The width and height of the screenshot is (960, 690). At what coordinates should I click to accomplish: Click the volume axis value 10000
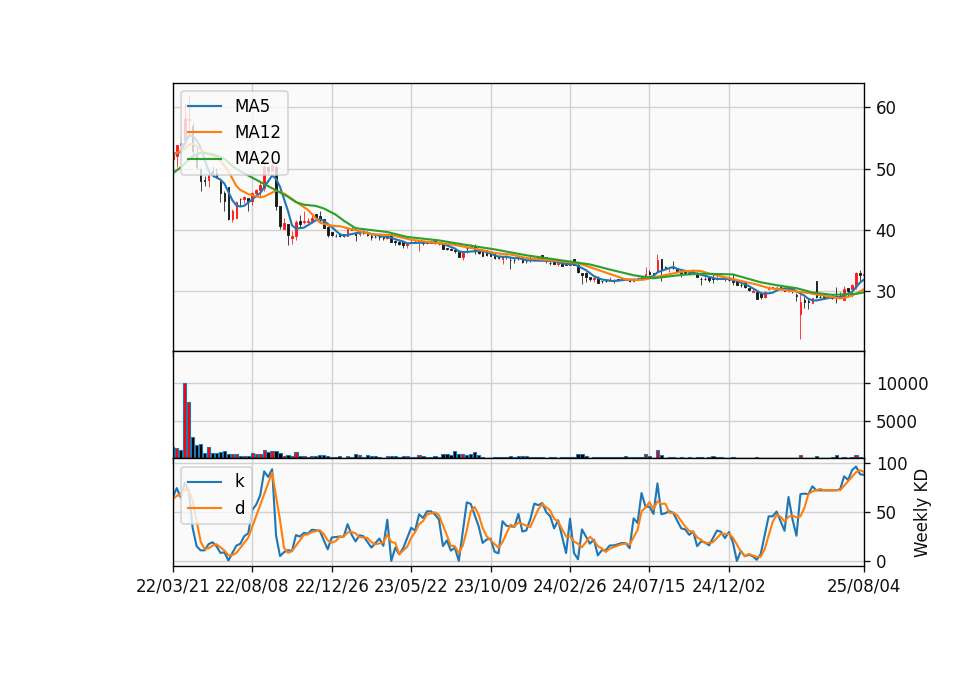pos(902,384)
